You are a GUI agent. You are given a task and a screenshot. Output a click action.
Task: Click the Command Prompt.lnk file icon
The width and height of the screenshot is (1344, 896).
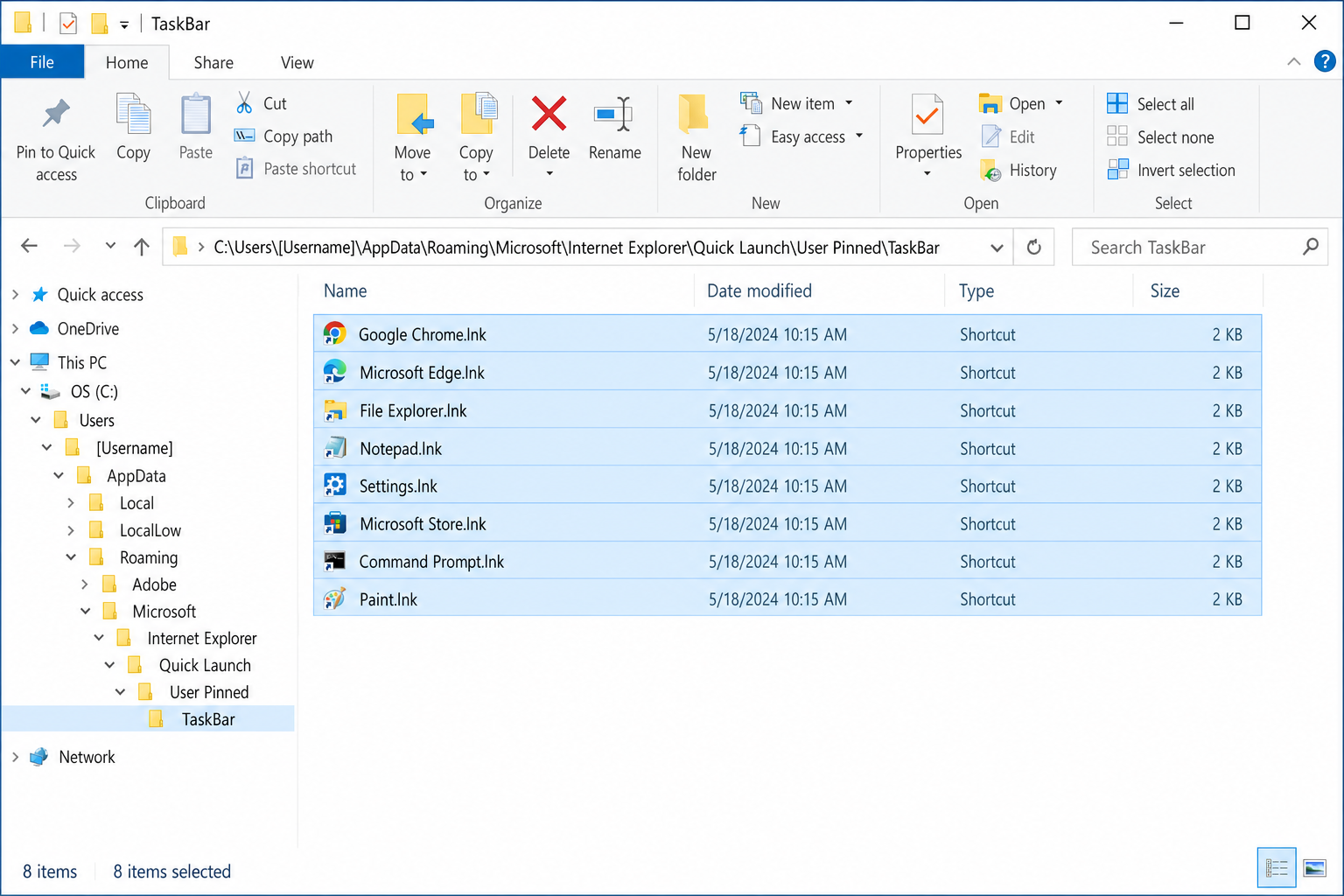[x=334, y=561]
